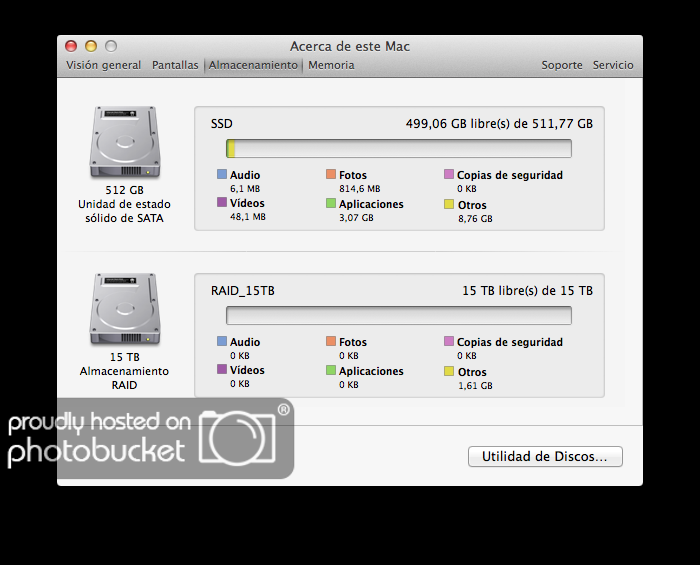Click the Servicio link
Image resolution: width=700 pixels, height=565 pixels.
[613, 65]
